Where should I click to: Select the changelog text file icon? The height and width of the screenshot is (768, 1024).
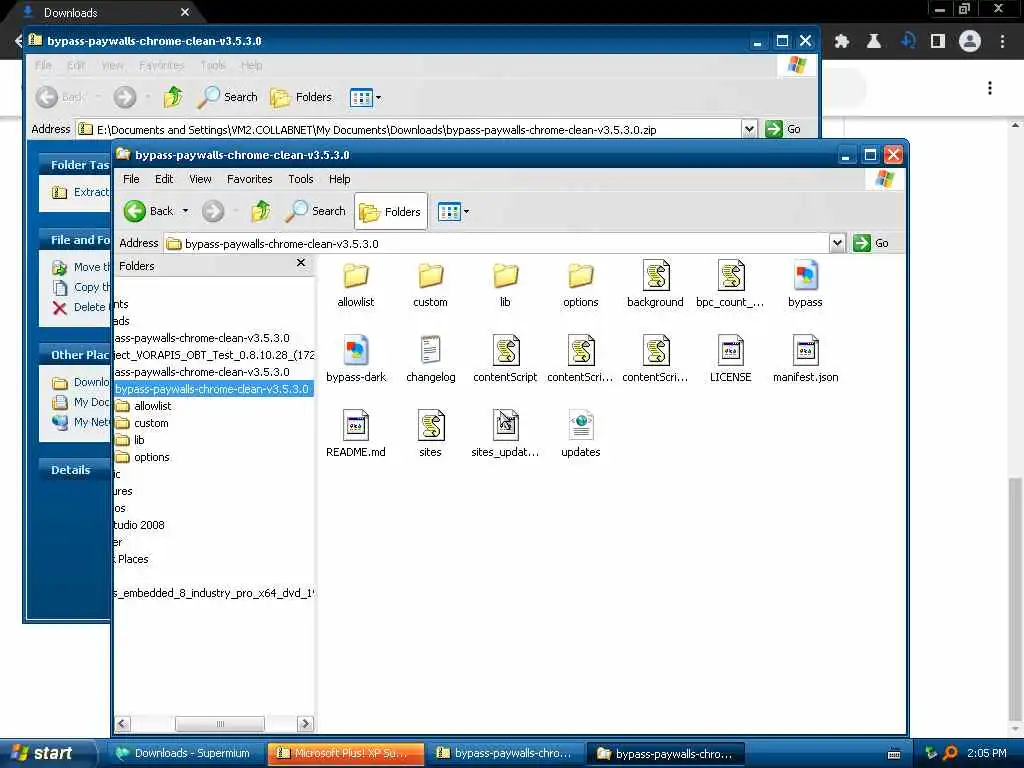click(x=430, y=350)
